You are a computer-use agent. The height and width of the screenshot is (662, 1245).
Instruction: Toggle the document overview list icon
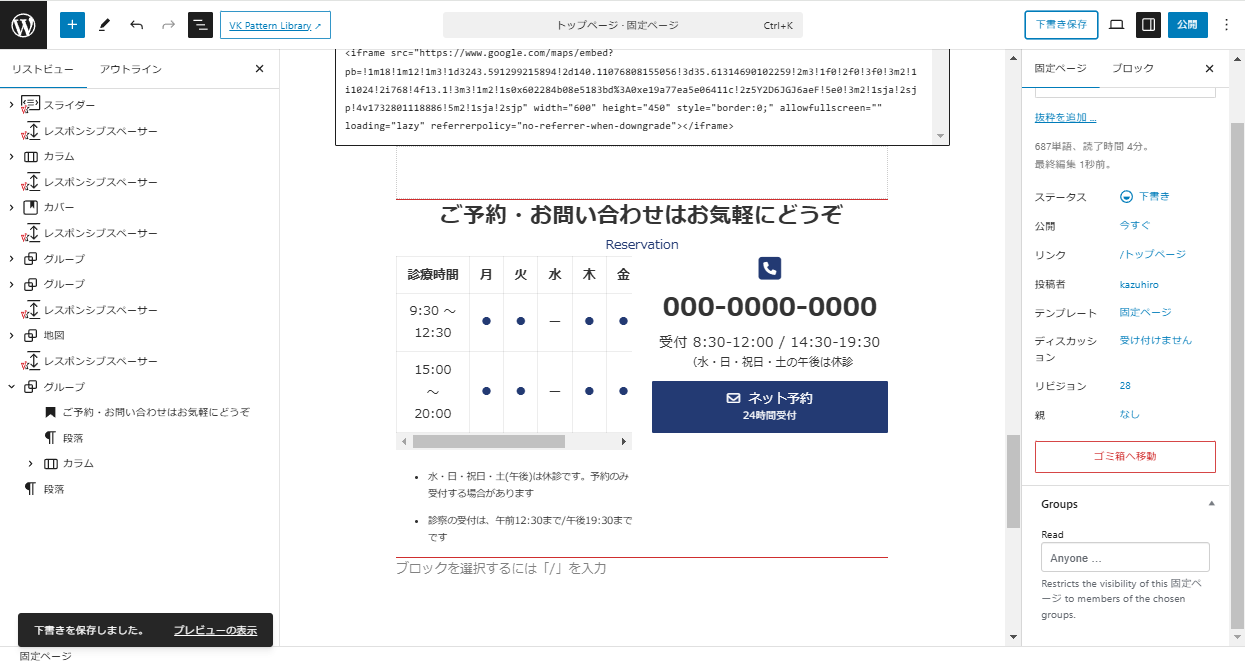click(200, 25)
